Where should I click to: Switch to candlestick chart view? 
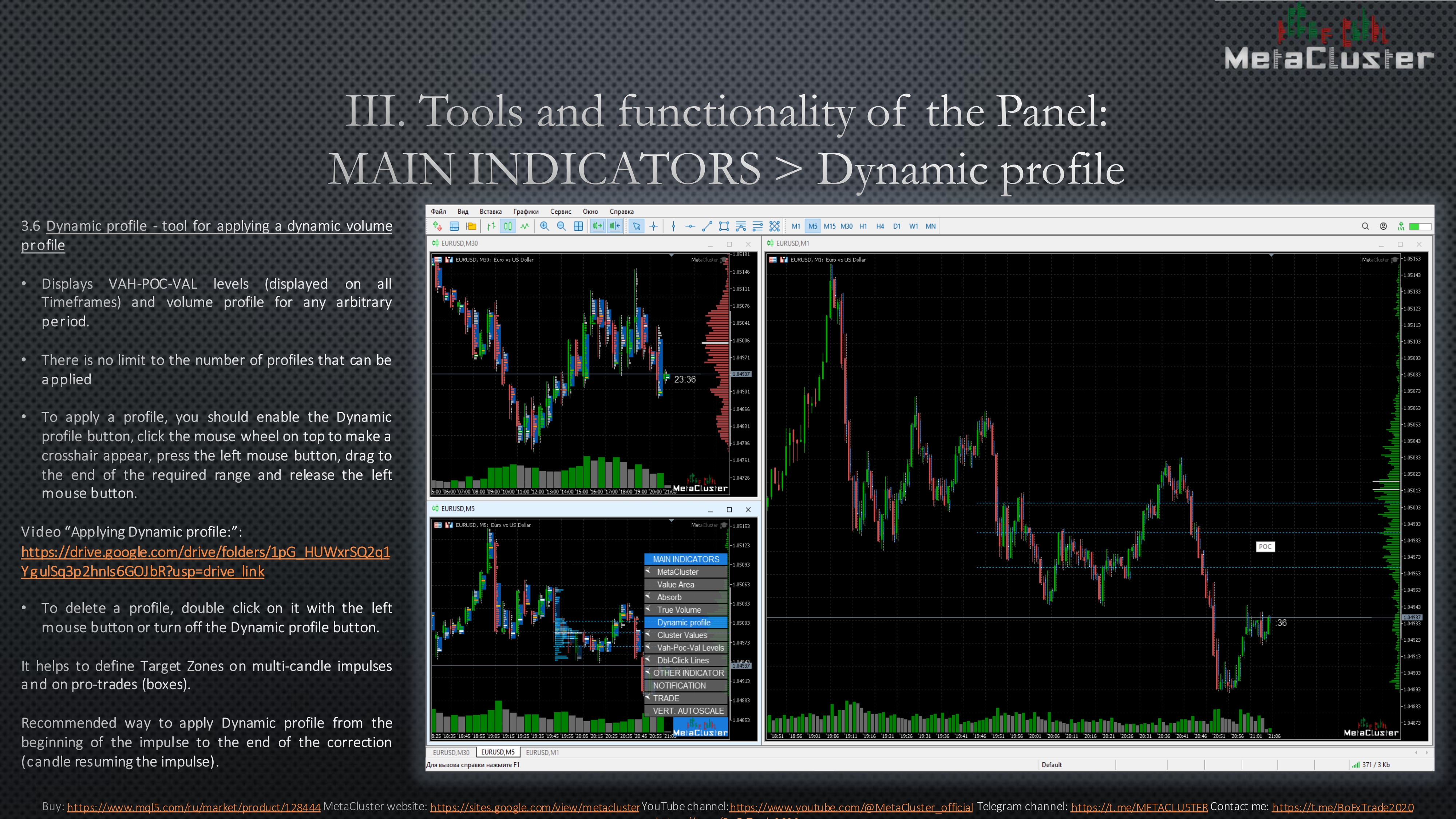click(x=508, y=226)
